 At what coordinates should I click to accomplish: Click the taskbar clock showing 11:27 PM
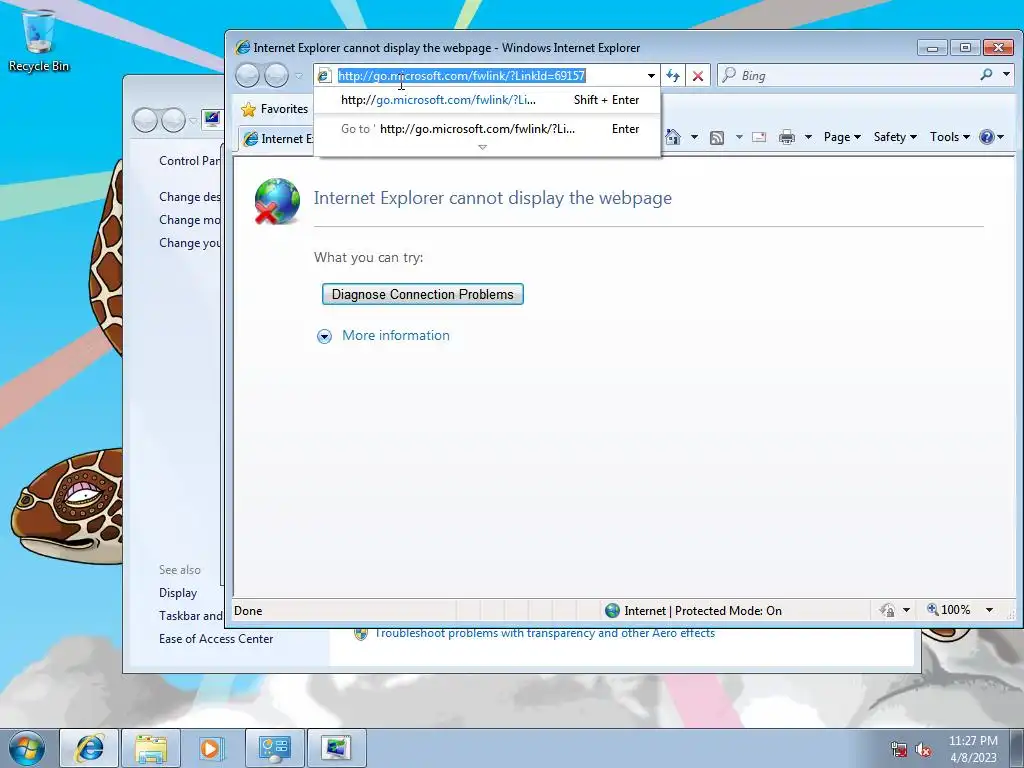973,748
